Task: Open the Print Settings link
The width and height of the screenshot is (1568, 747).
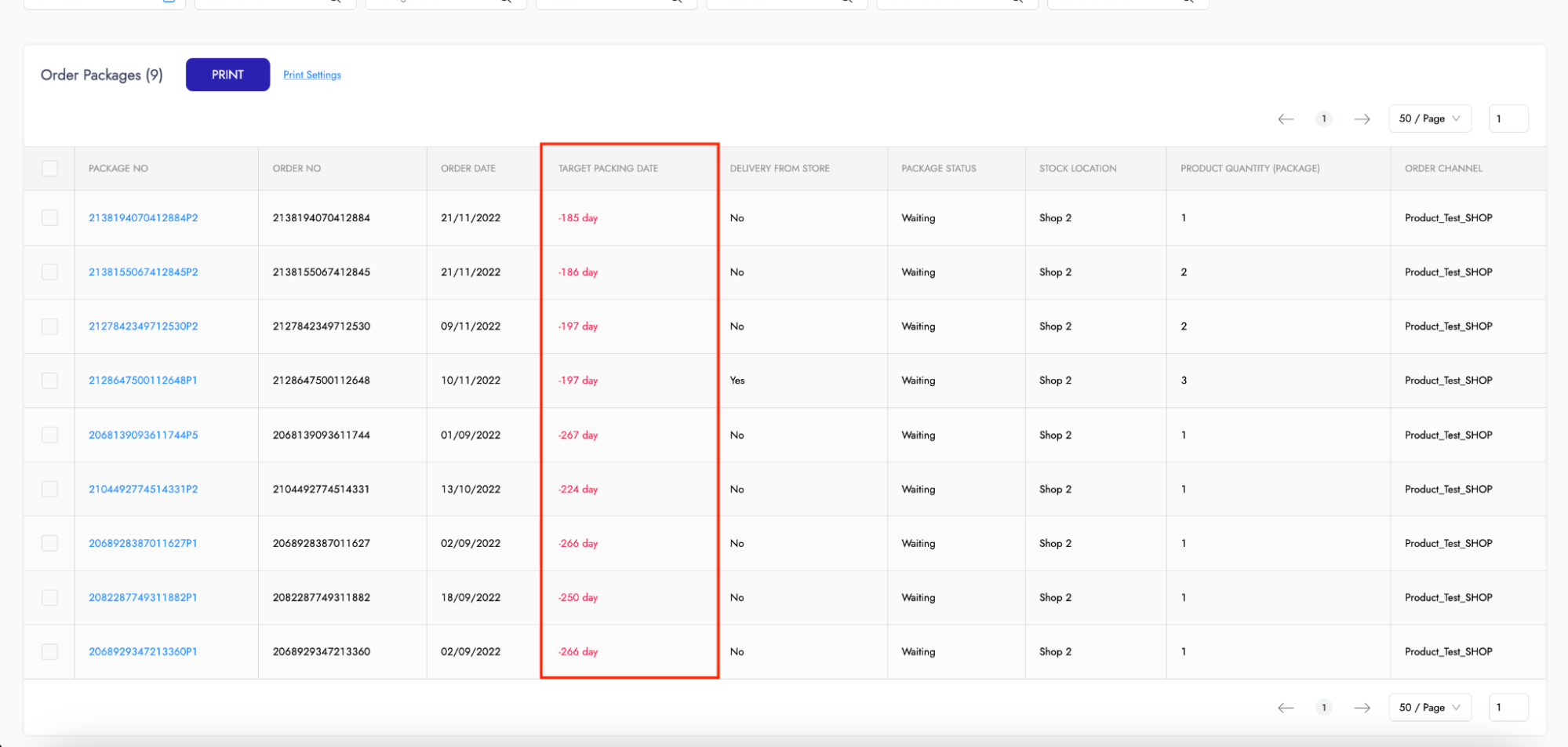Action: tap(311, 75)
